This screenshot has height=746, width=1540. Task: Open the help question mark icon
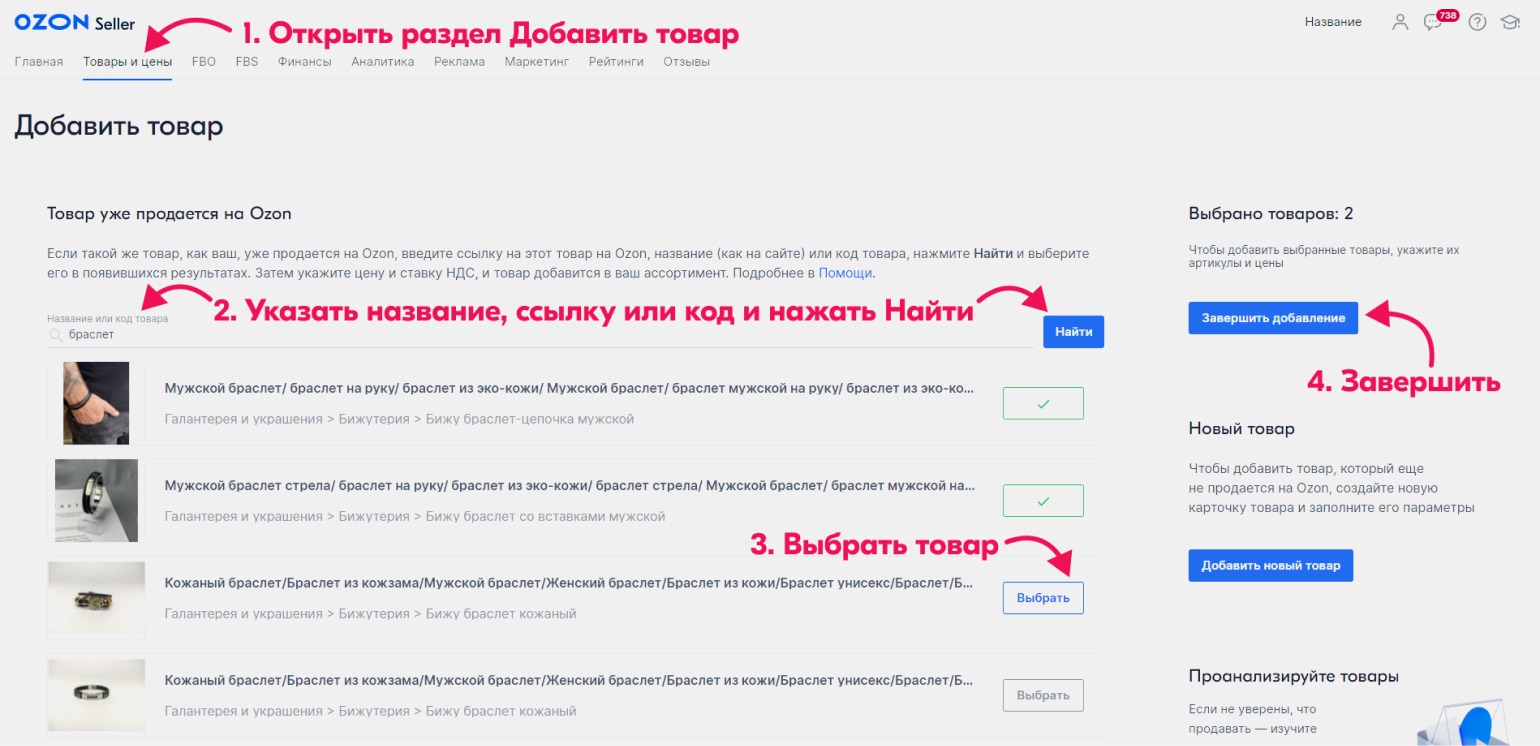(1477, 22)
